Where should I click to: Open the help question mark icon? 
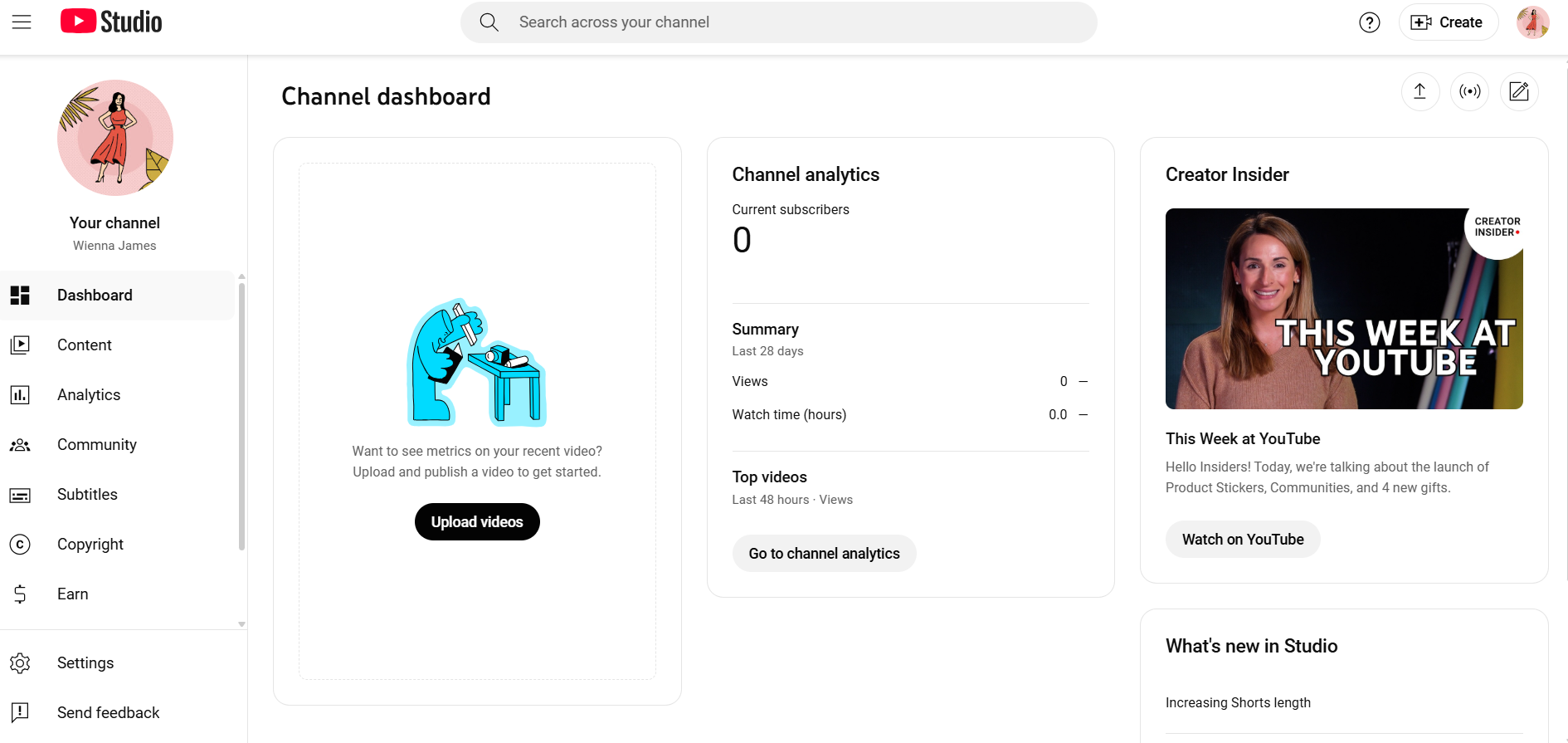[x=1370, y=22]
